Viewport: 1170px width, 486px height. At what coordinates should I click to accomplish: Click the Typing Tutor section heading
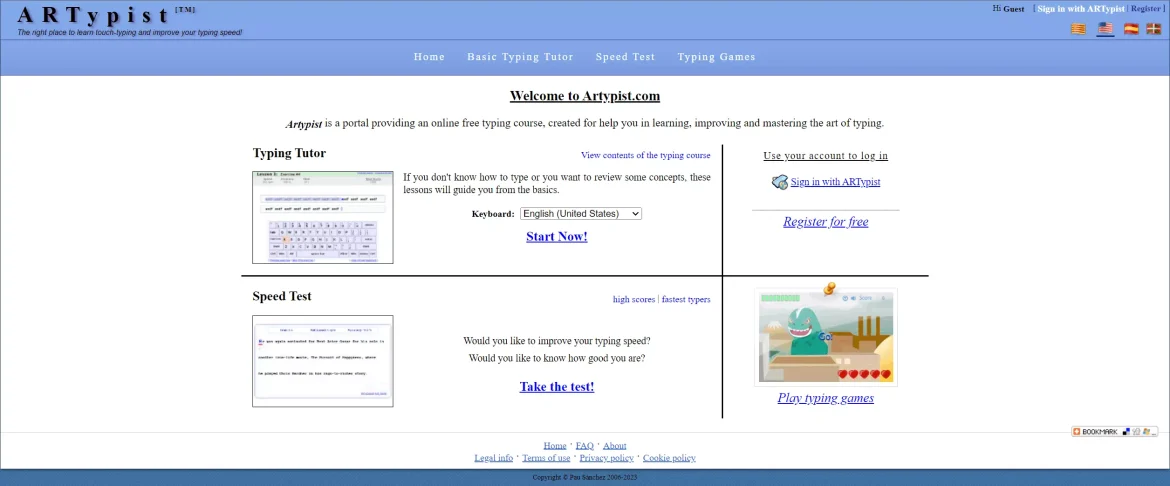[290, 153]
